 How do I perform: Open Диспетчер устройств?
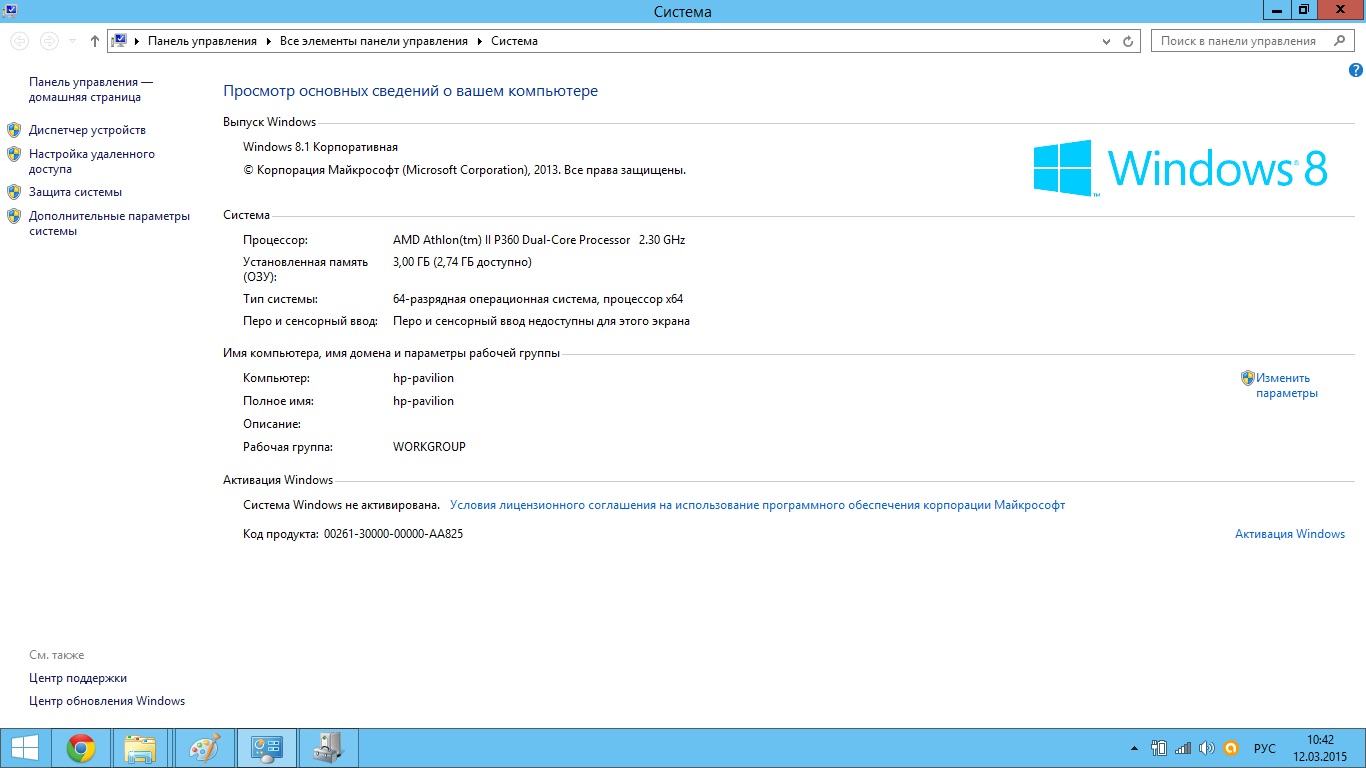(87, 130)
